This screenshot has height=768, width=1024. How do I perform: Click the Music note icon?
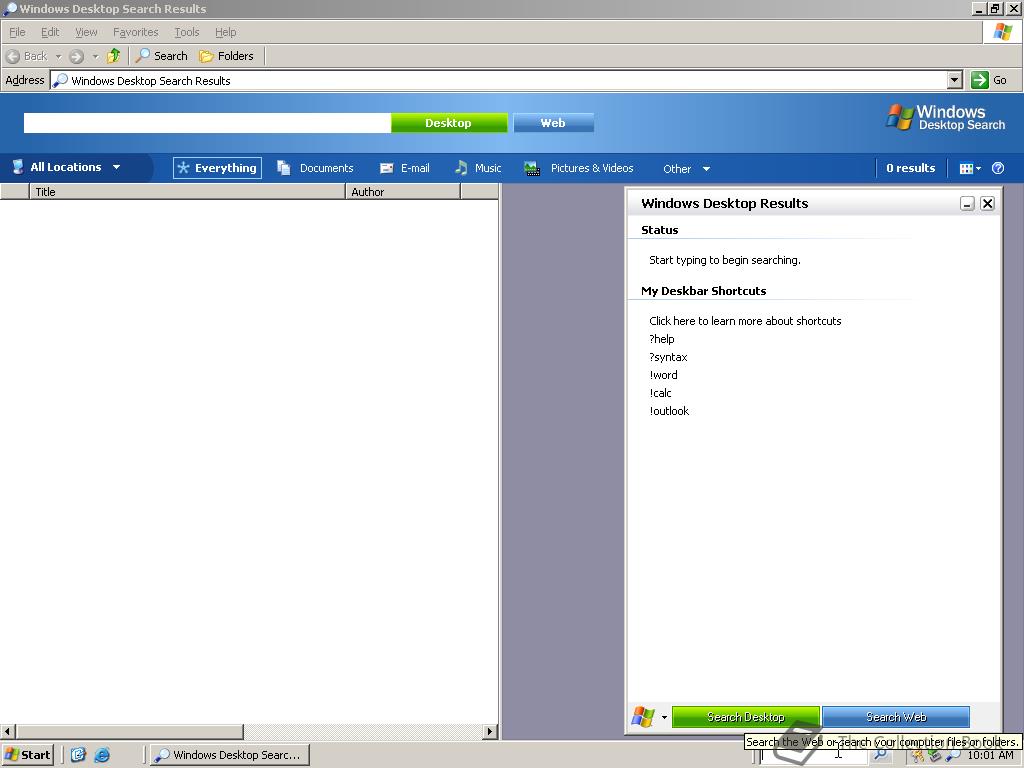(x=461, y=168)
